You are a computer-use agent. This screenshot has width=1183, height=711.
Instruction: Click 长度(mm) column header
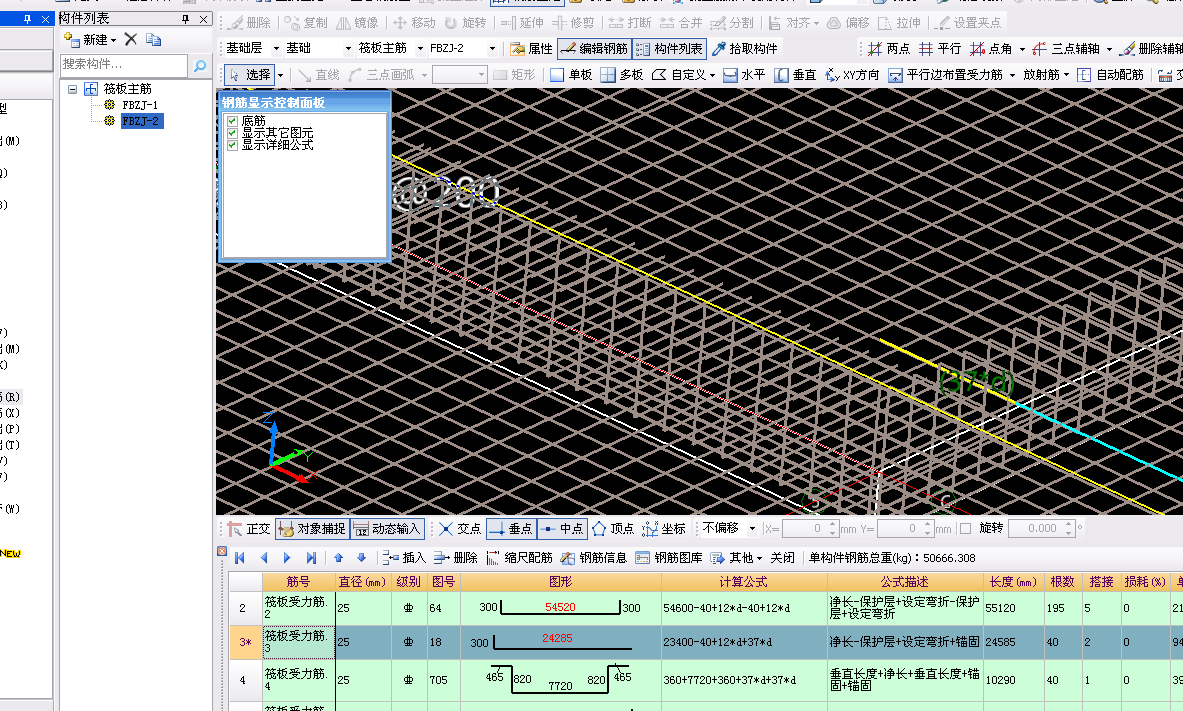point(1013,582)
